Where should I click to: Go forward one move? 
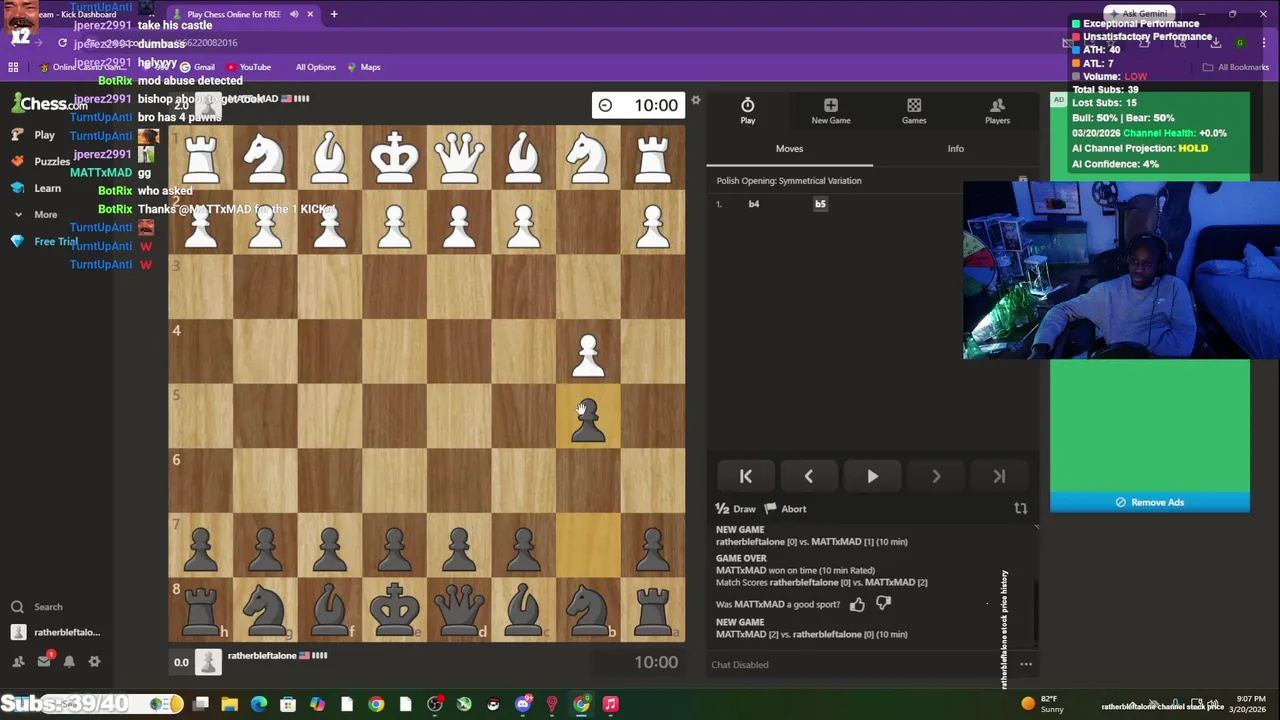936,477
